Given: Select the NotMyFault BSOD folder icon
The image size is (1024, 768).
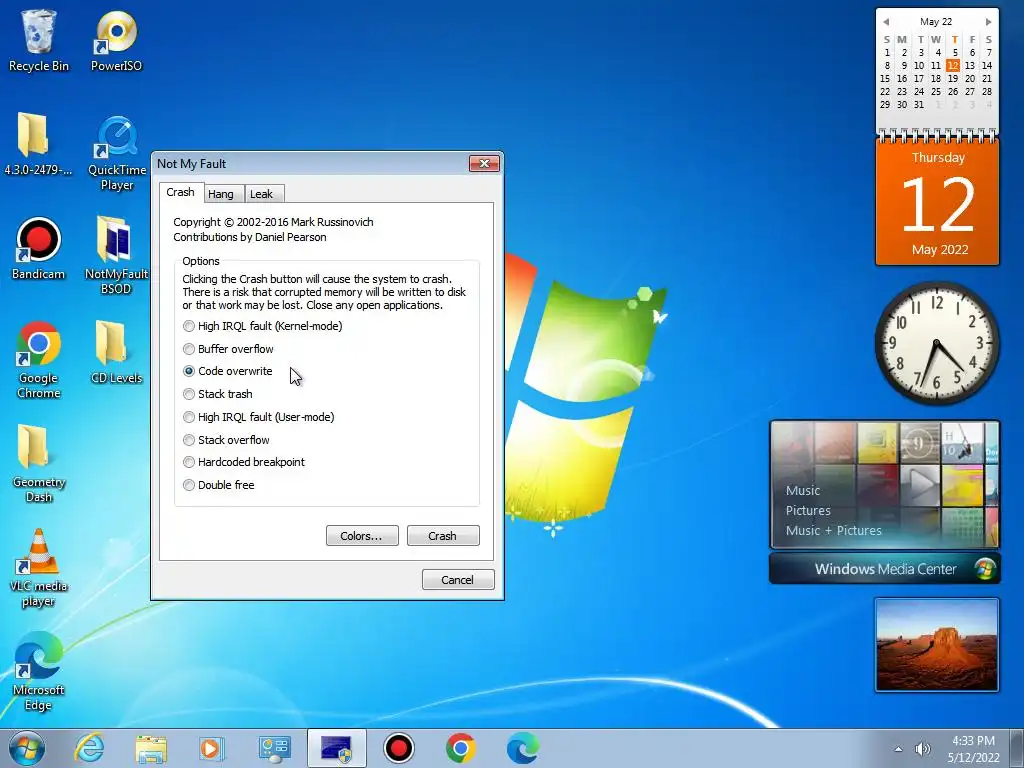Looking at the screenshot, I should (x=116, y=255).
